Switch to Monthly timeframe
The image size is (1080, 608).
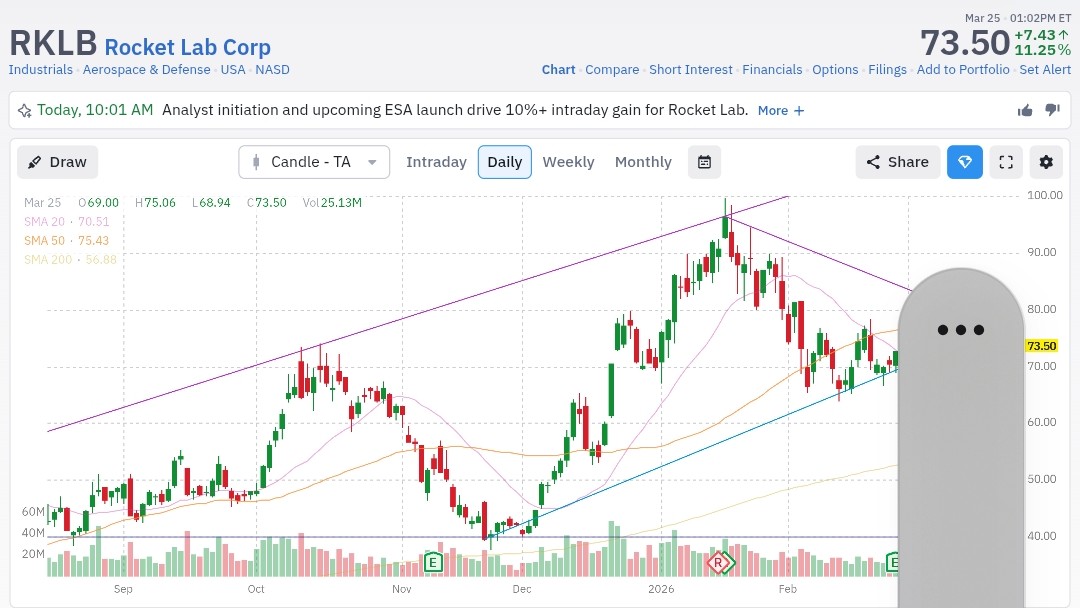click(x=643, y=162)
